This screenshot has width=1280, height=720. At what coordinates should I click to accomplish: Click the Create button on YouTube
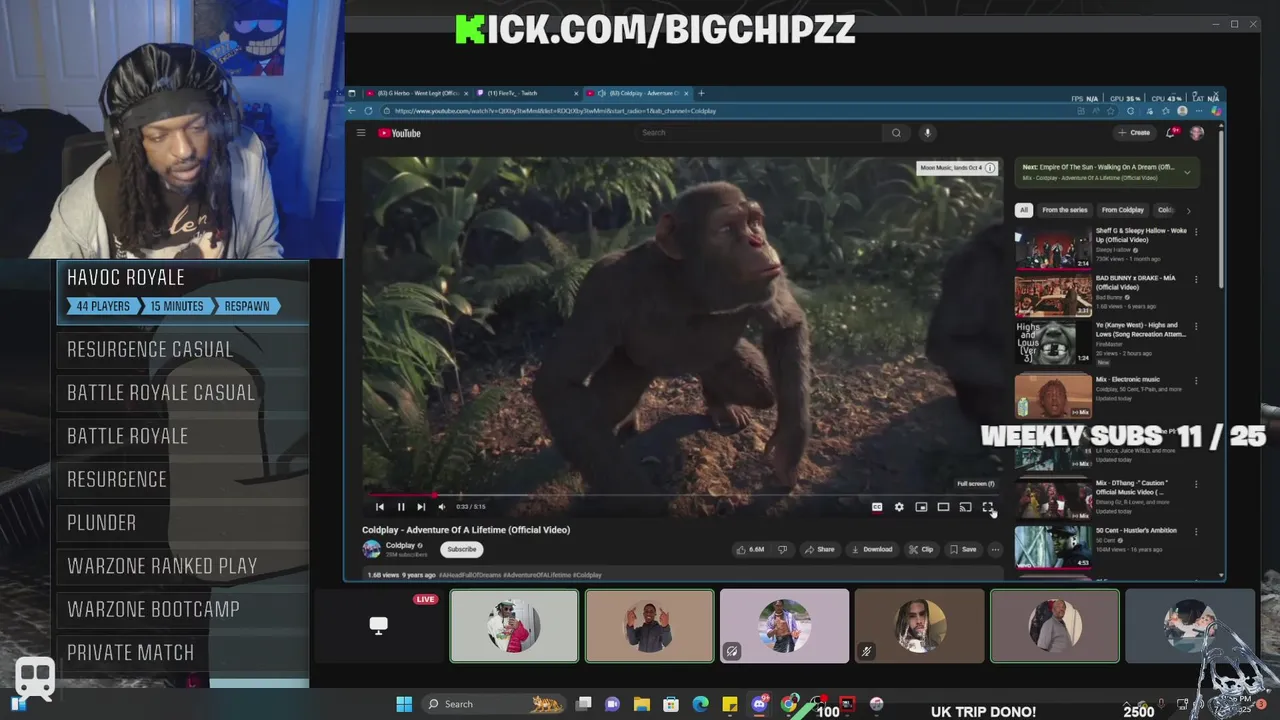(x=1134, y=132)
